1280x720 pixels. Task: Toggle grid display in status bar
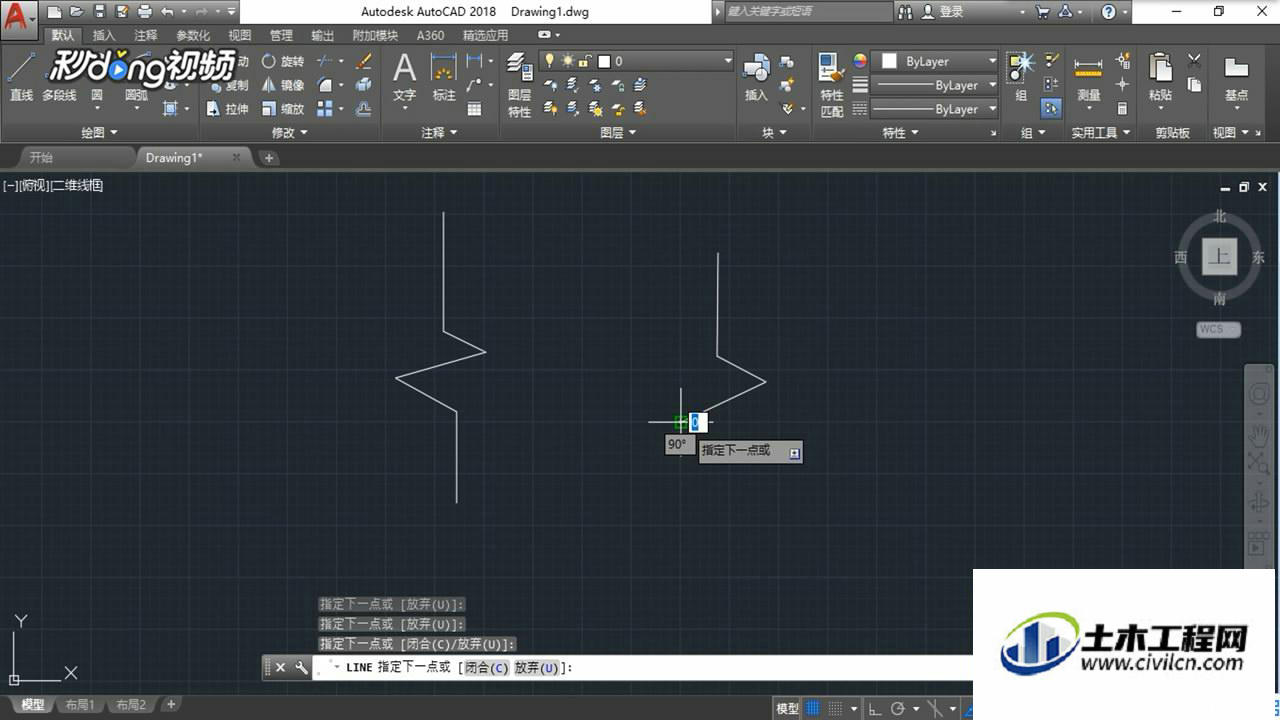click(813, 708)
